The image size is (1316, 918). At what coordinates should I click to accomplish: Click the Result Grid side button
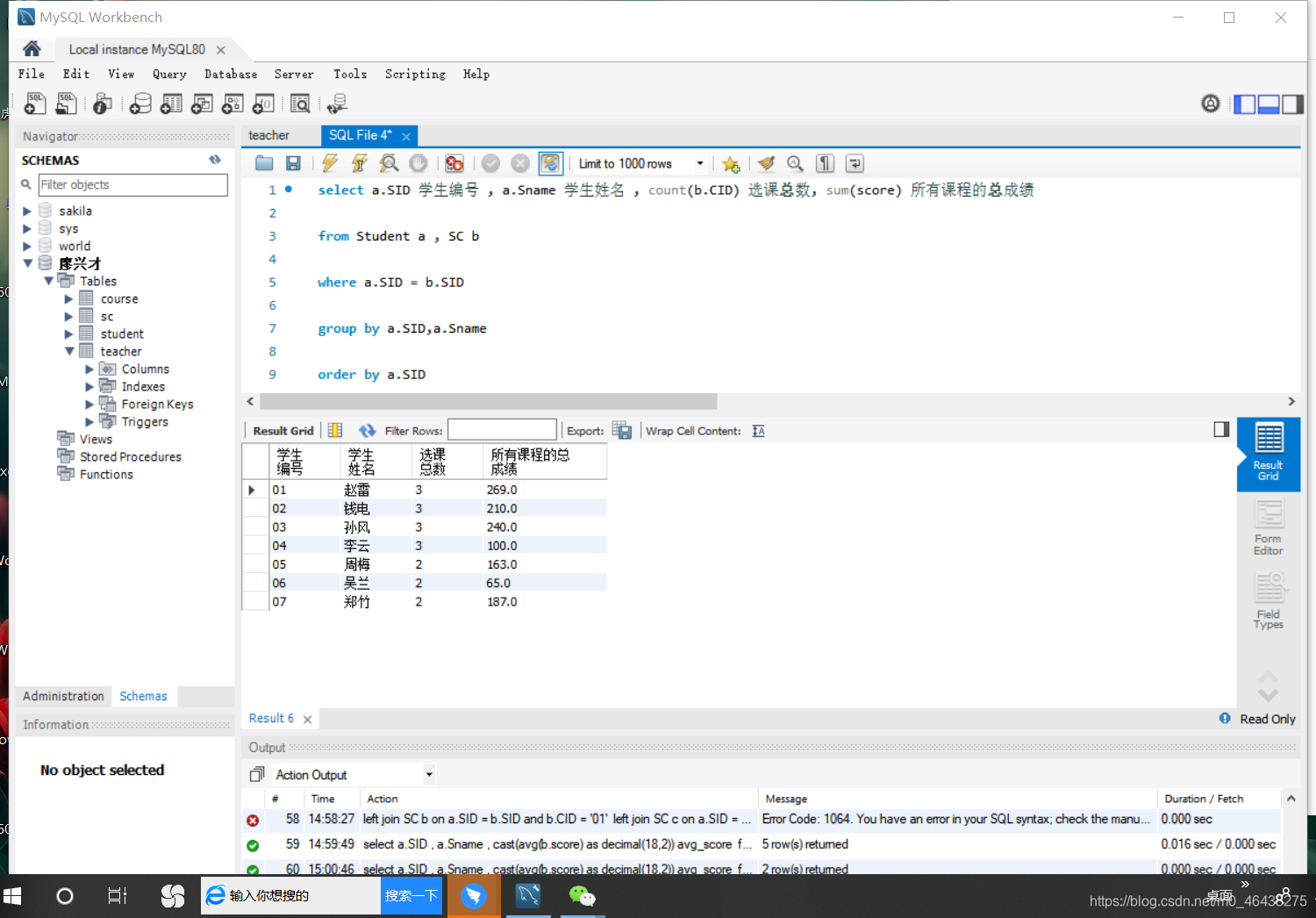(1268, 453)
